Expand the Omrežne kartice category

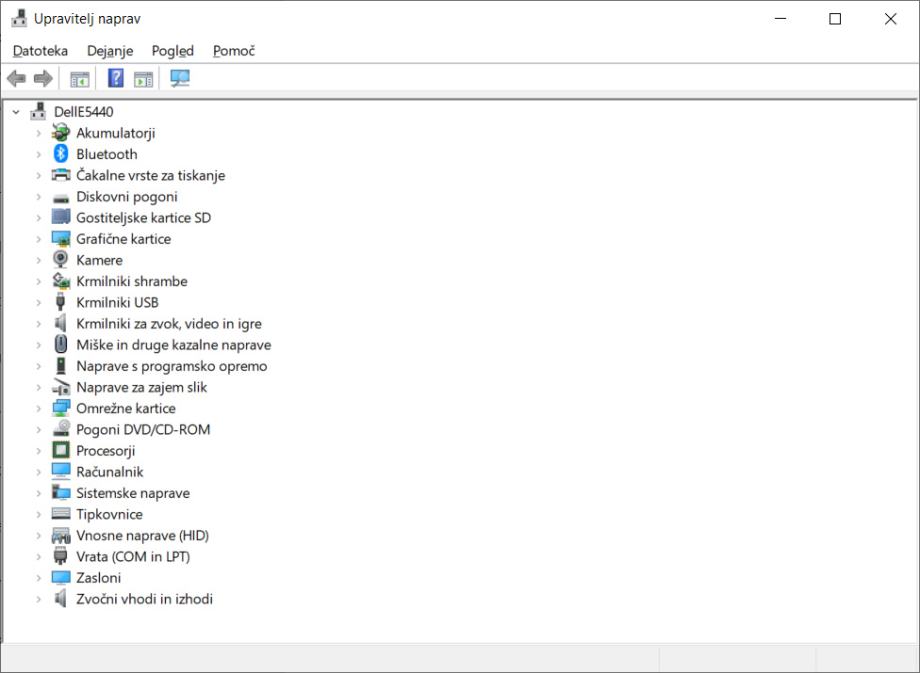38,408
